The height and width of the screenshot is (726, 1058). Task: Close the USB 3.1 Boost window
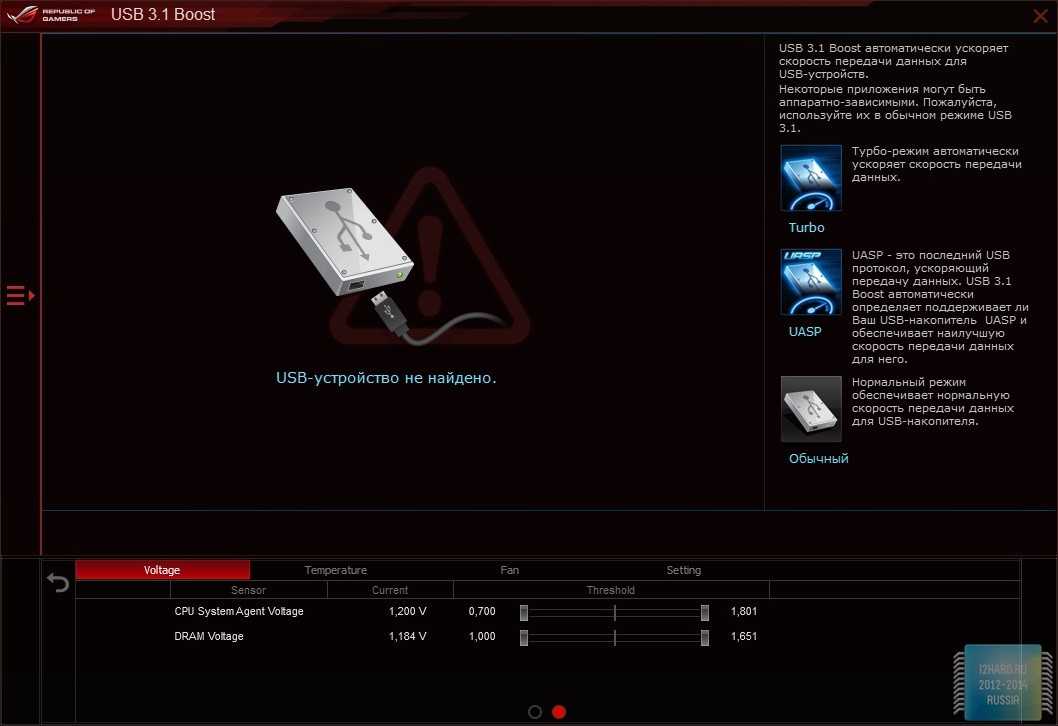point(1040,15)
